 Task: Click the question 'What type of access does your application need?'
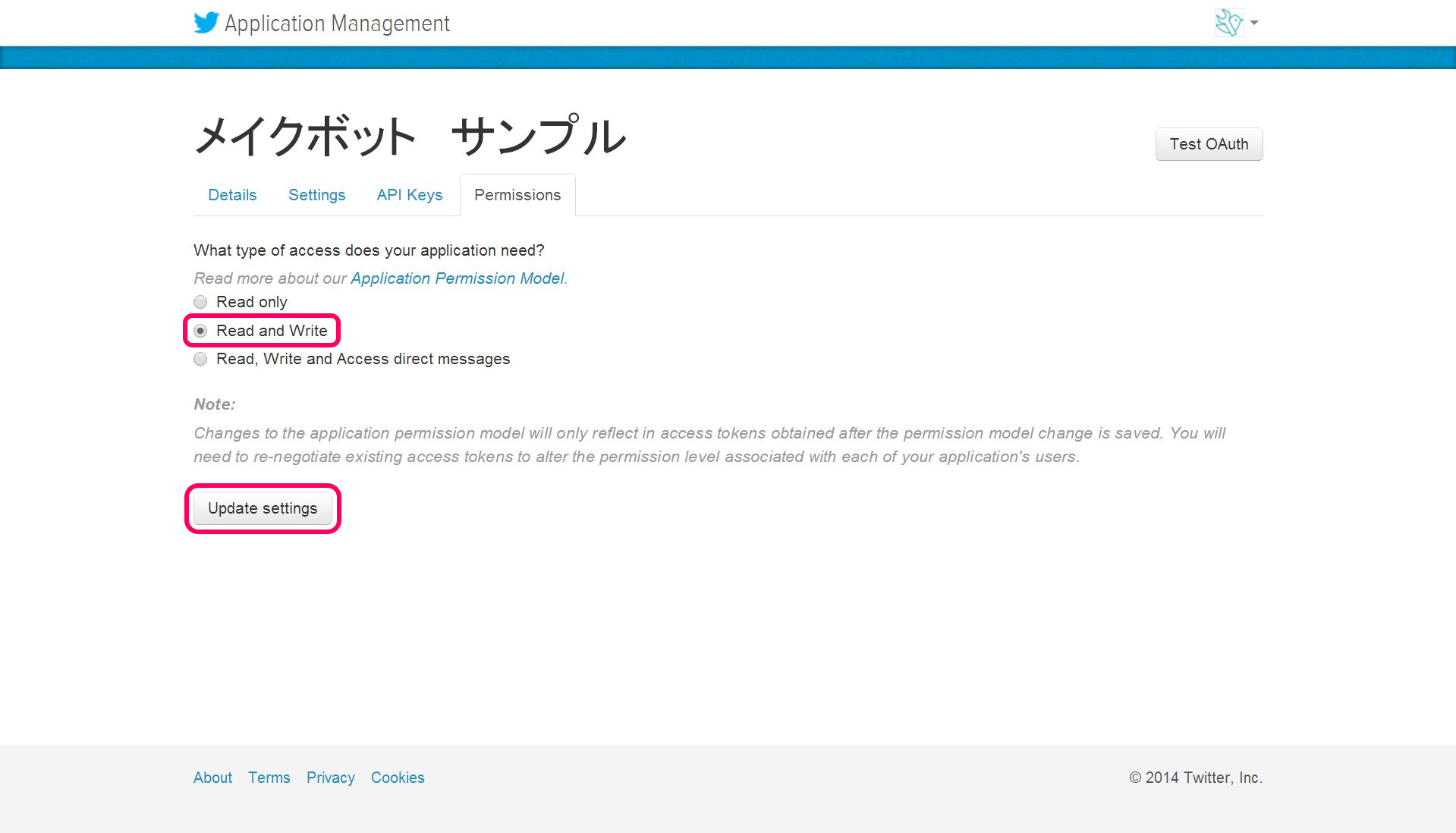point(369,250)
